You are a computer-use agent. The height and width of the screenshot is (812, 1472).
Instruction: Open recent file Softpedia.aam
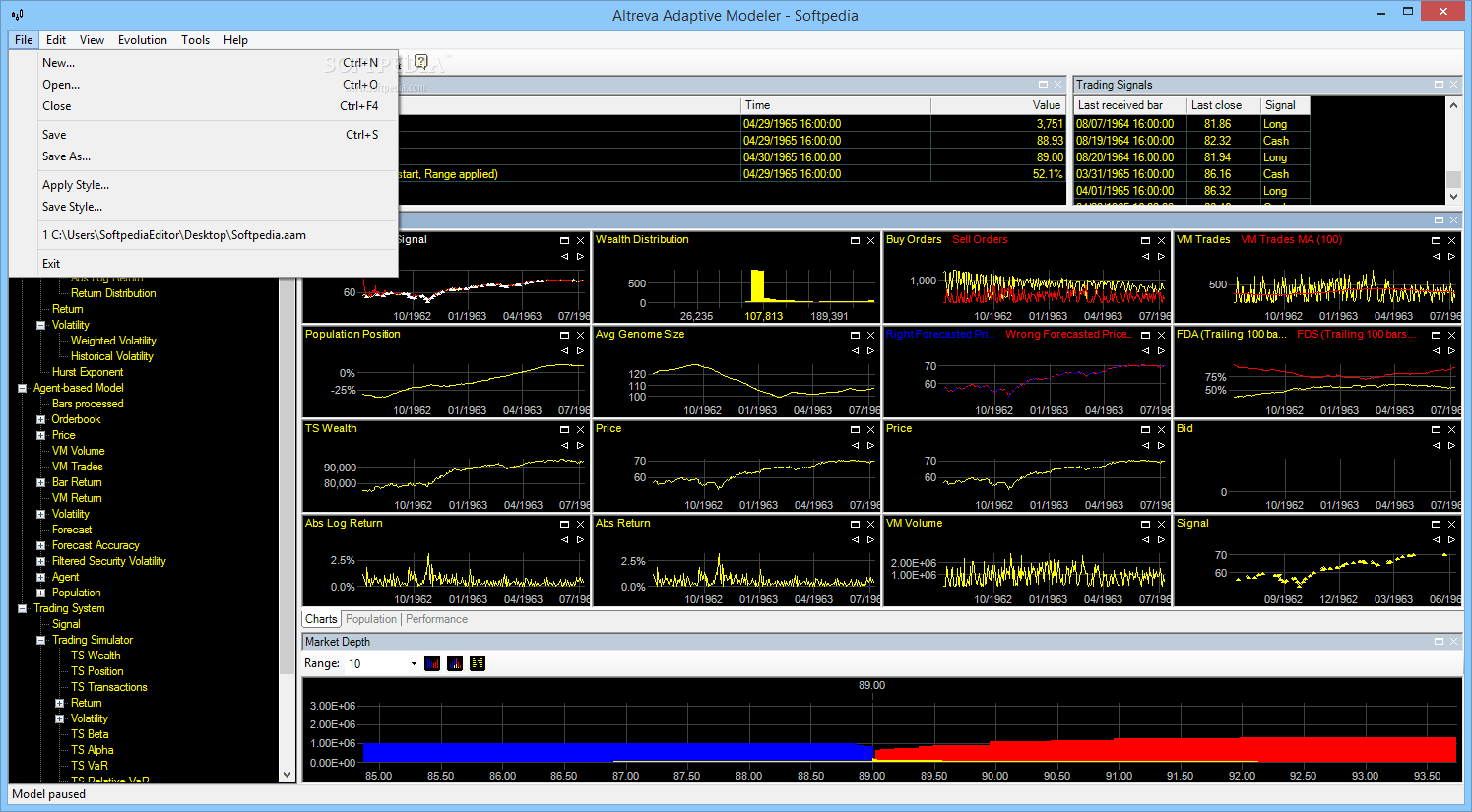coord(203,235)
